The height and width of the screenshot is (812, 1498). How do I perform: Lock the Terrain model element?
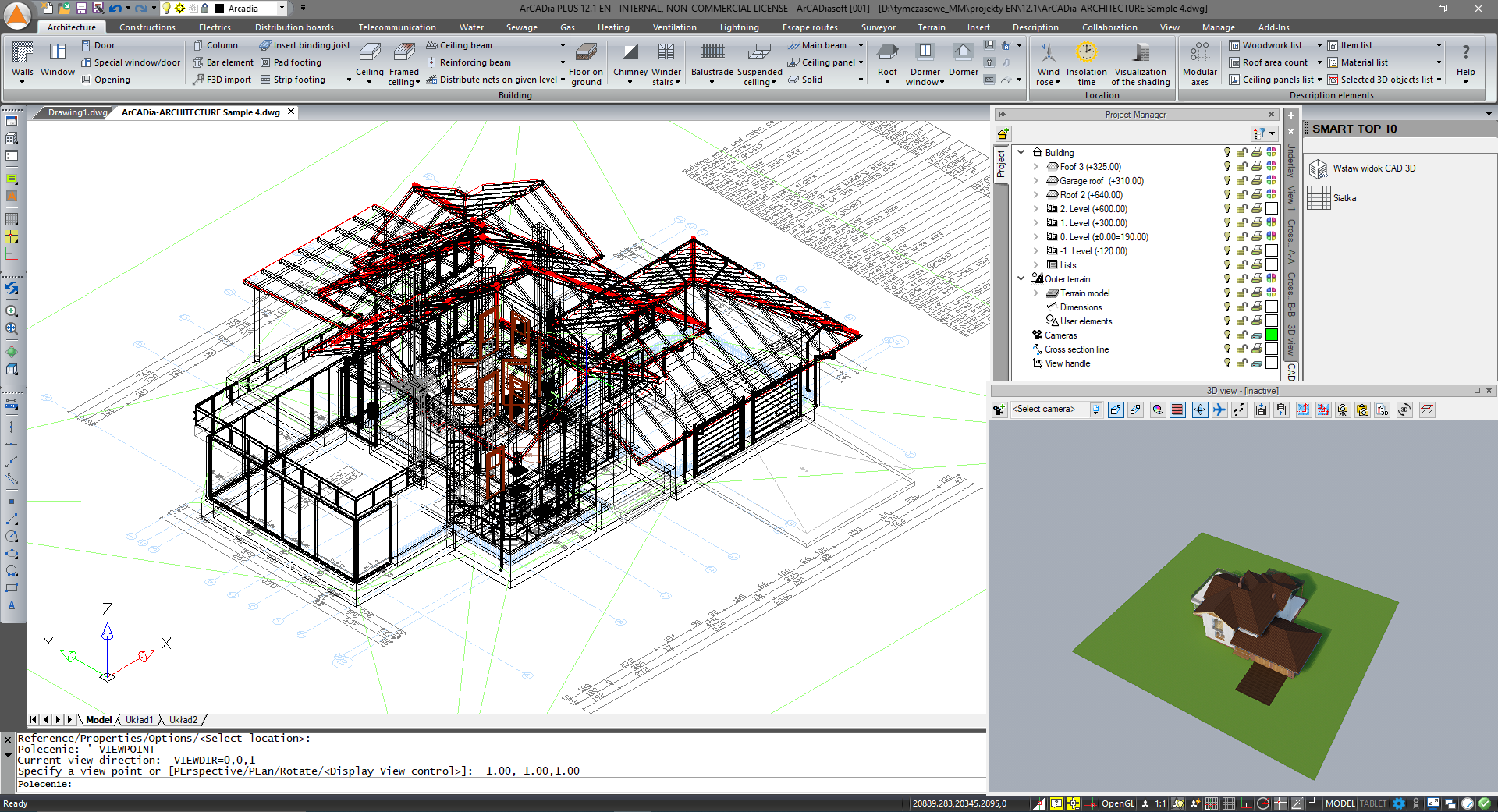[1241, 293]
